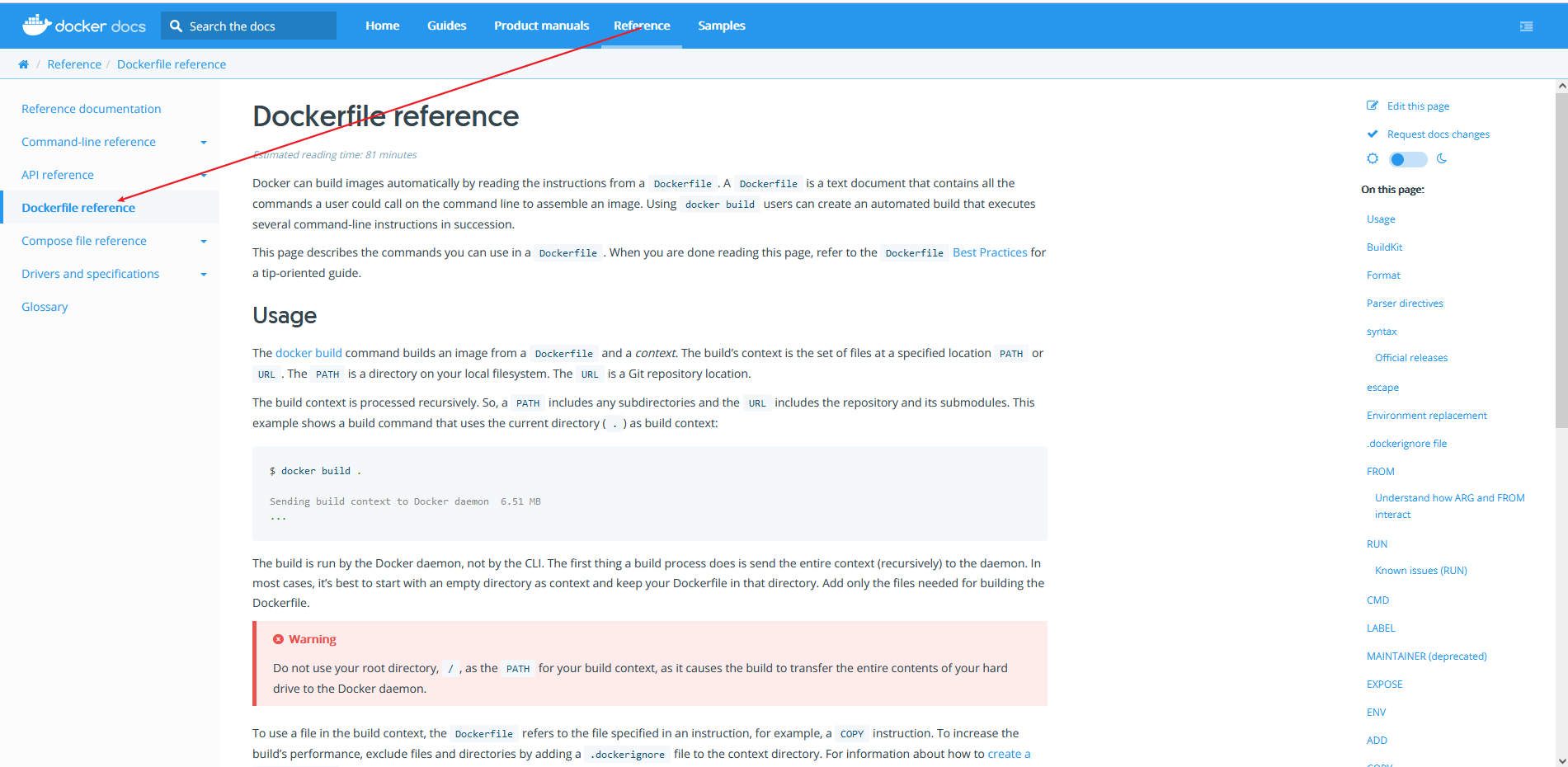Jump to Known issues (RUN) in outline

coord(1420,571)
